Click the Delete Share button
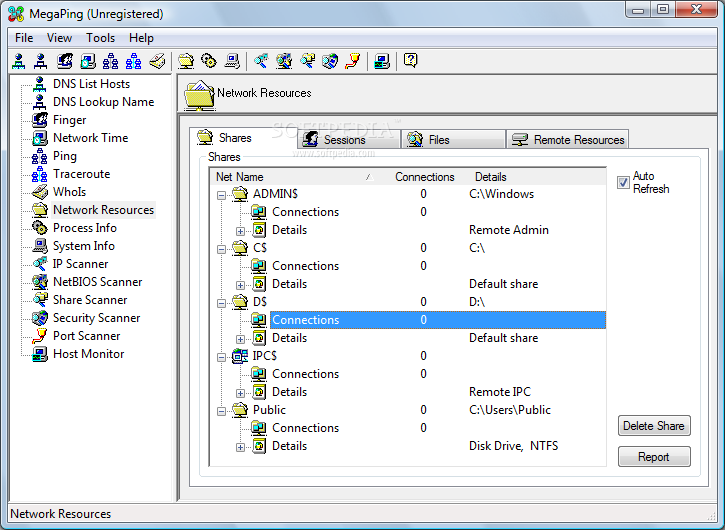 654,425
